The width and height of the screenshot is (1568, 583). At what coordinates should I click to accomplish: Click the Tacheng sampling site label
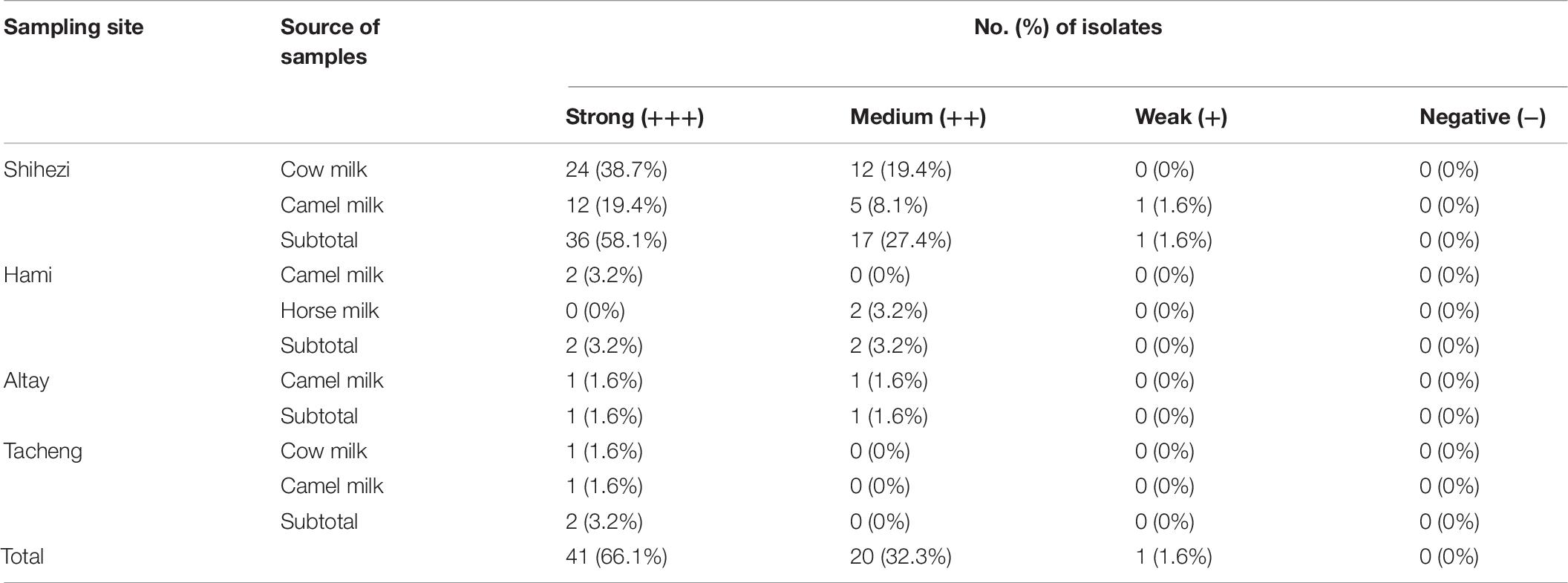[x=42, y=452]
